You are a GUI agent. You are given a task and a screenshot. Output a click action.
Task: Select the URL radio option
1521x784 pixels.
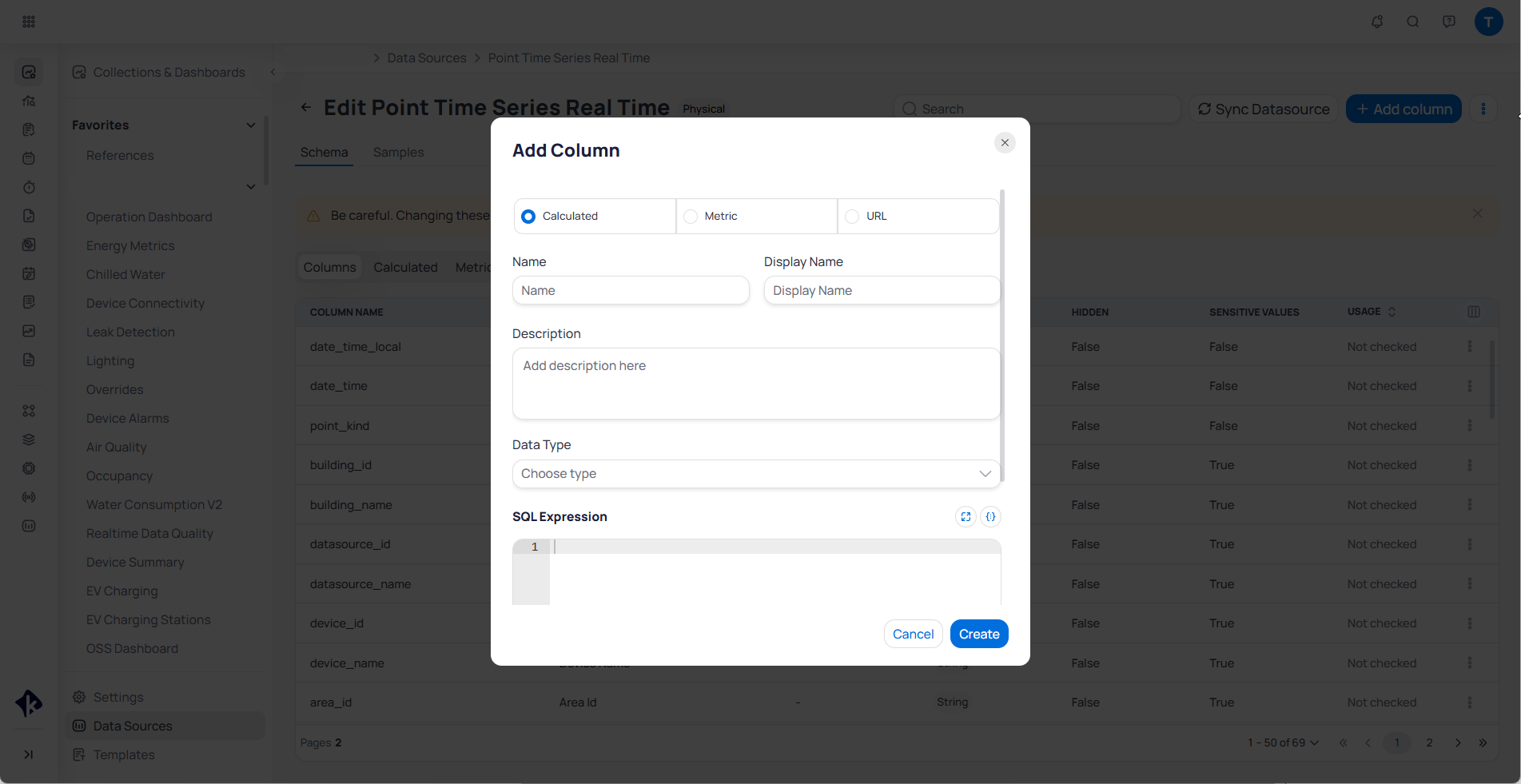(x=918, y=216)
